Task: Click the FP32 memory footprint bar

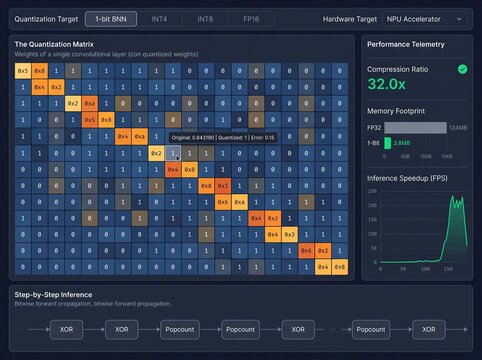Action: pyautogui.click(x=415, y=128)
